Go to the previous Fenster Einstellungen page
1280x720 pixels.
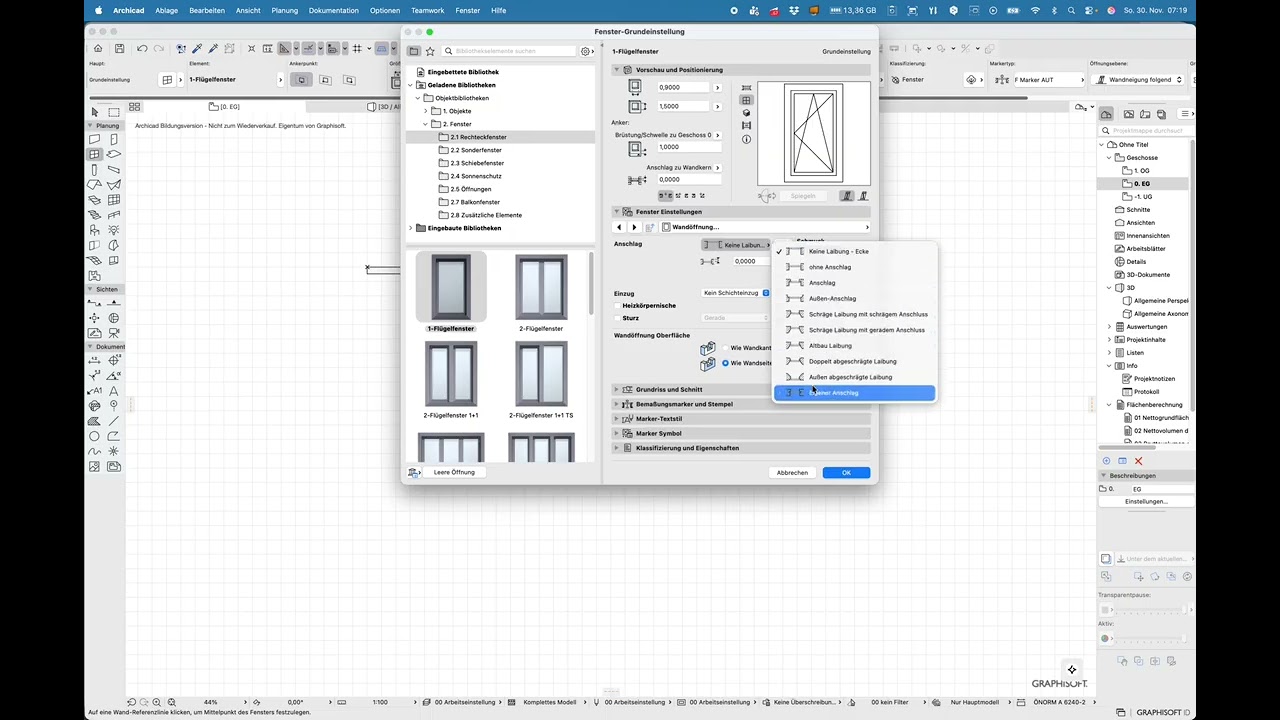[x=619, y=227]
